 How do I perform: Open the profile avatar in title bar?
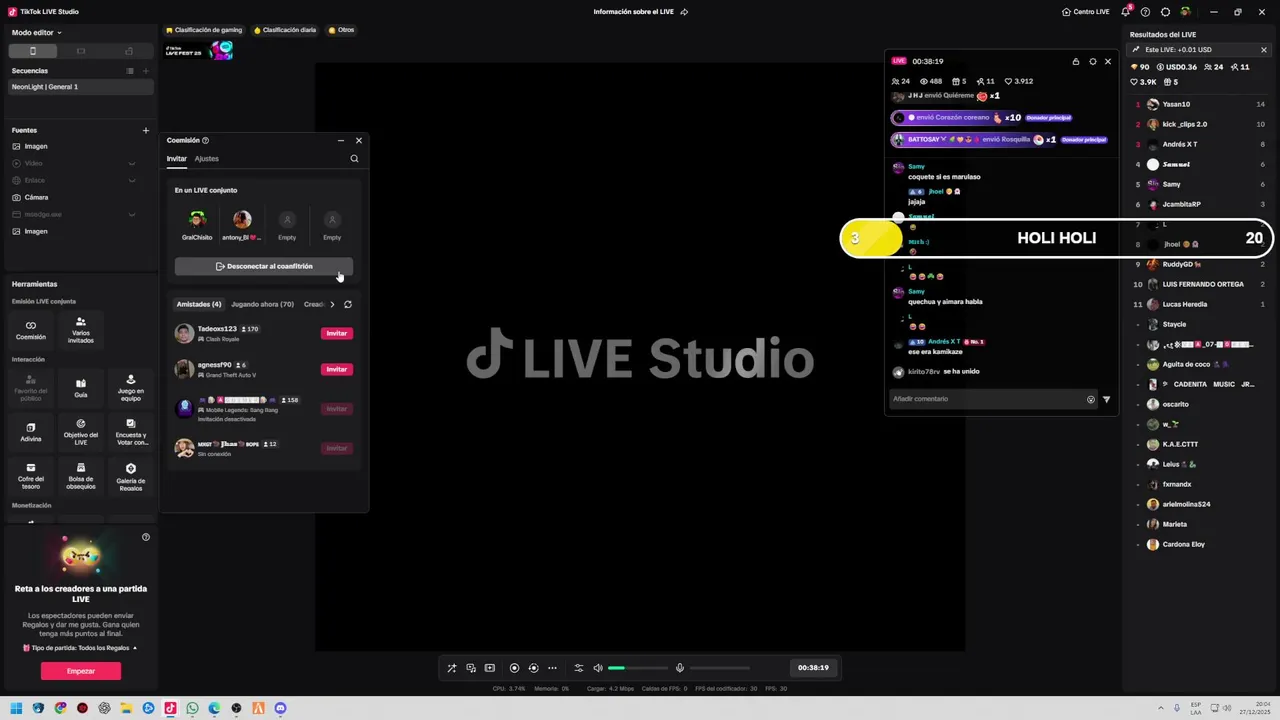(1185, 12)
